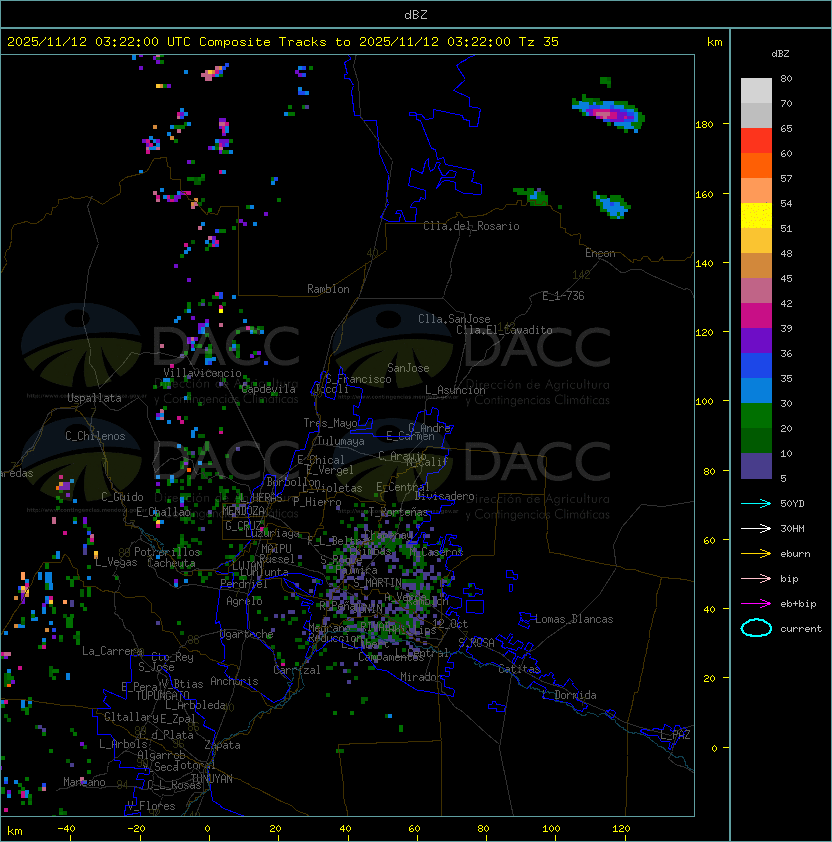
Task: Click the -40 tick on horizontal axis
Action: pos(66,829)
